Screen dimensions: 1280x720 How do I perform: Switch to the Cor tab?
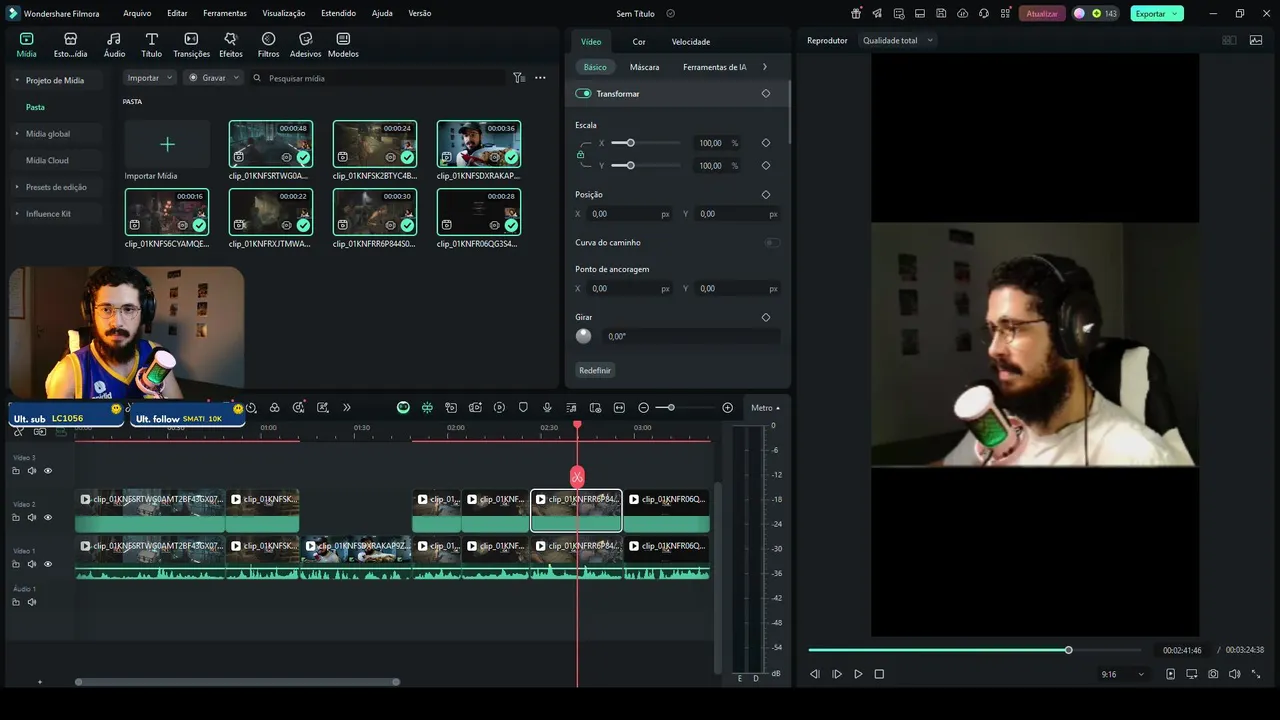(639, 42)
